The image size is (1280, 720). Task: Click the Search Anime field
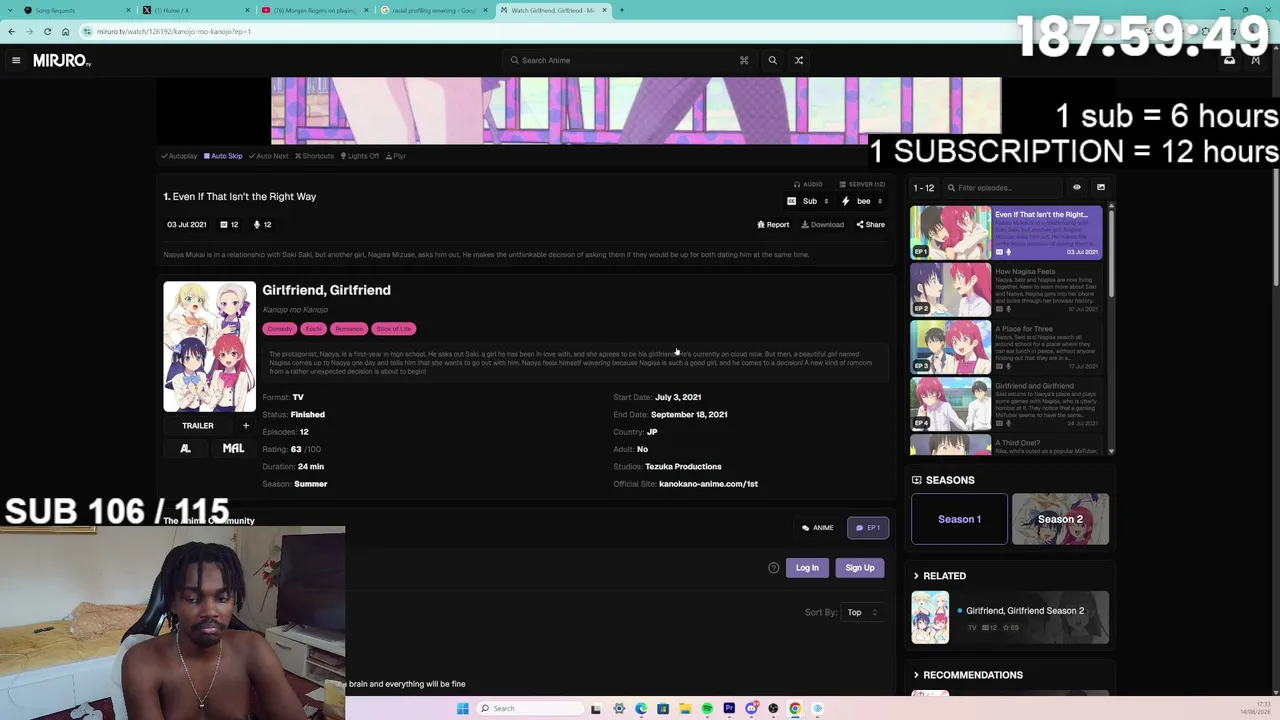(630, 60)
